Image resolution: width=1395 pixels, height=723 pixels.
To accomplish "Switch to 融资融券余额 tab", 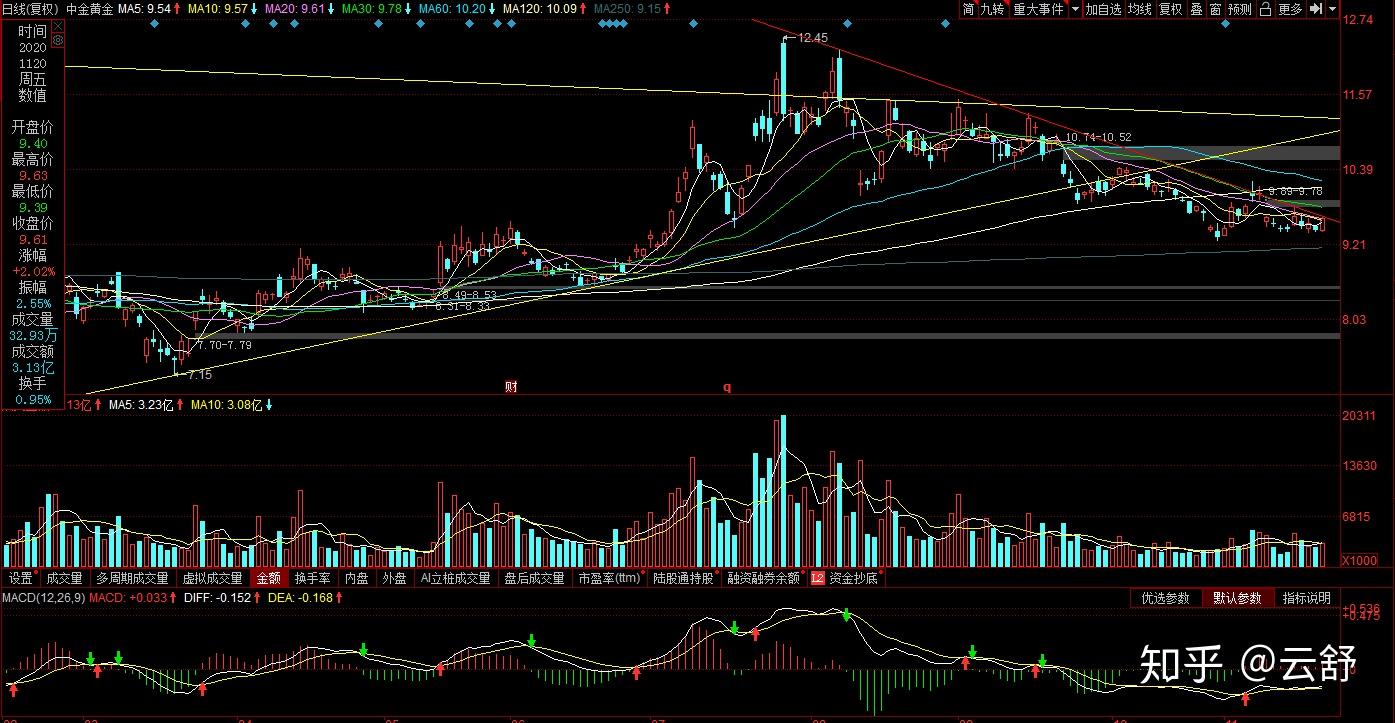I will click(765, 578).
